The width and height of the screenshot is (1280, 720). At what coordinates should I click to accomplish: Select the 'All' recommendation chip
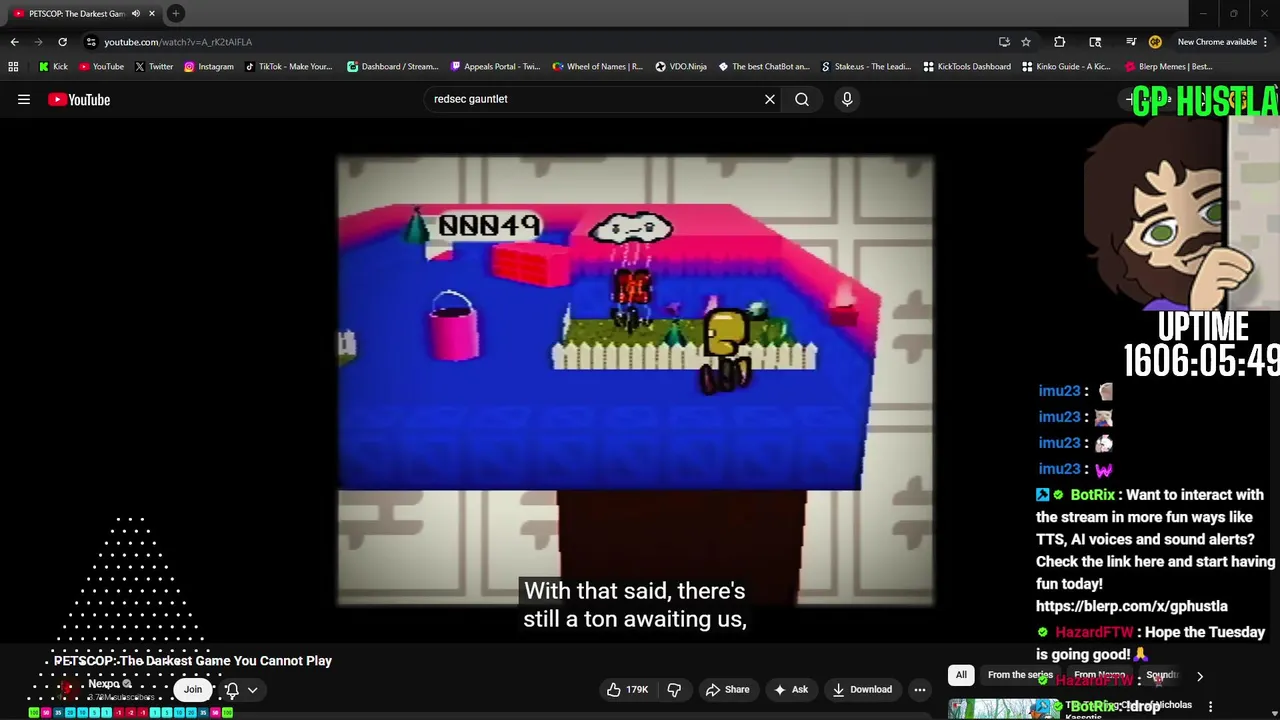coord(961,675)
